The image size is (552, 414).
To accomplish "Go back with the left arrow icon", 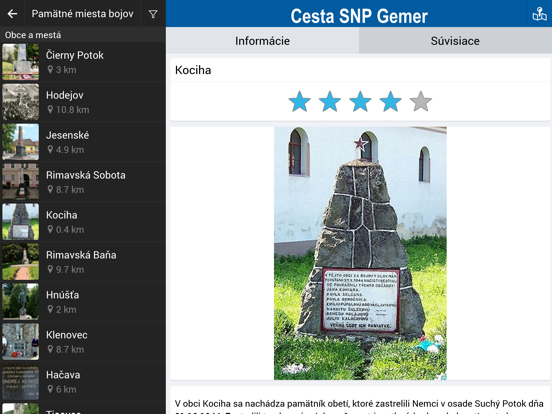I will click(12, 14).
